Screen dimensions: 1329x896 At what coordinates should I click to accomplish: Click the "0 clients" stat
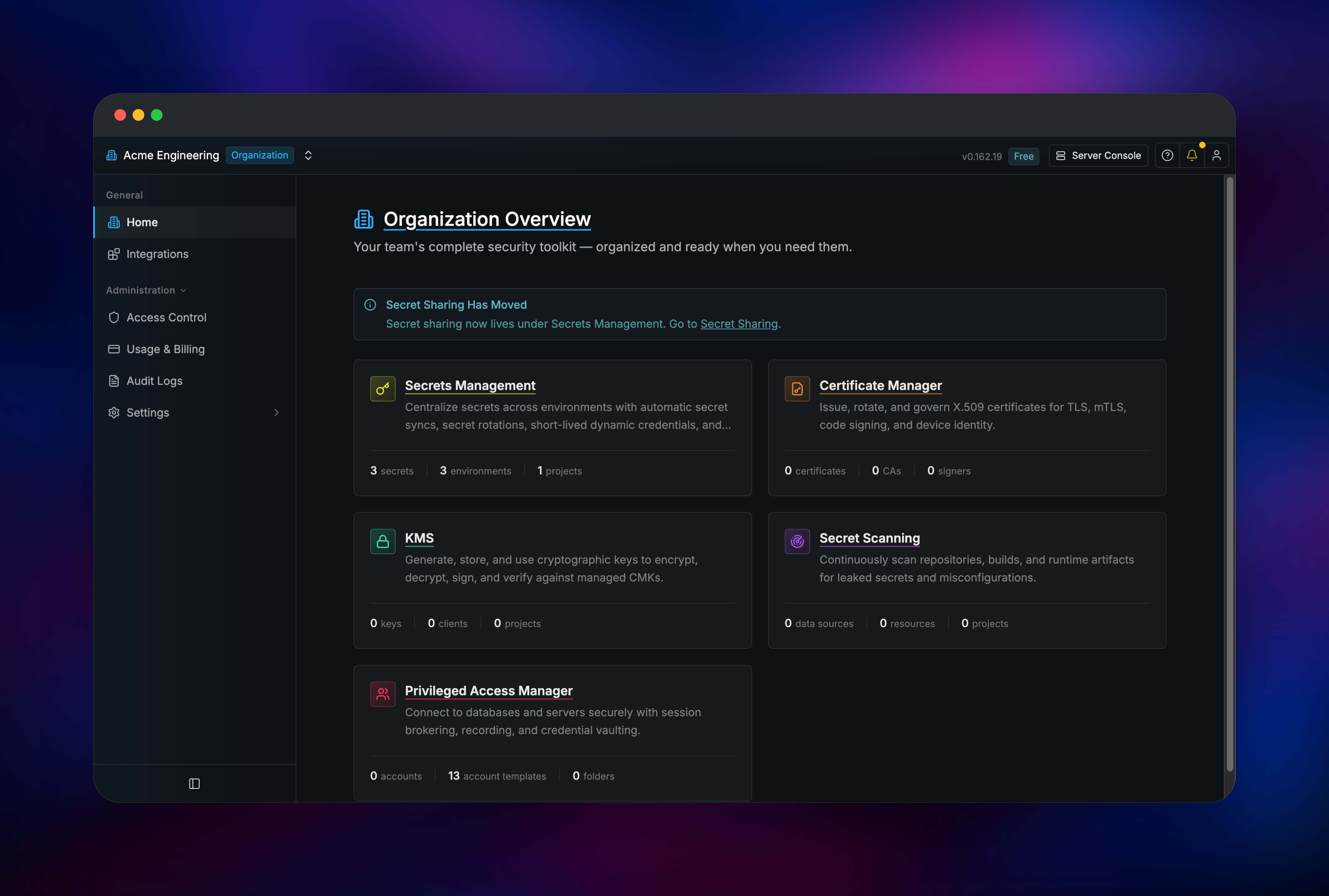tap(448, 623)
